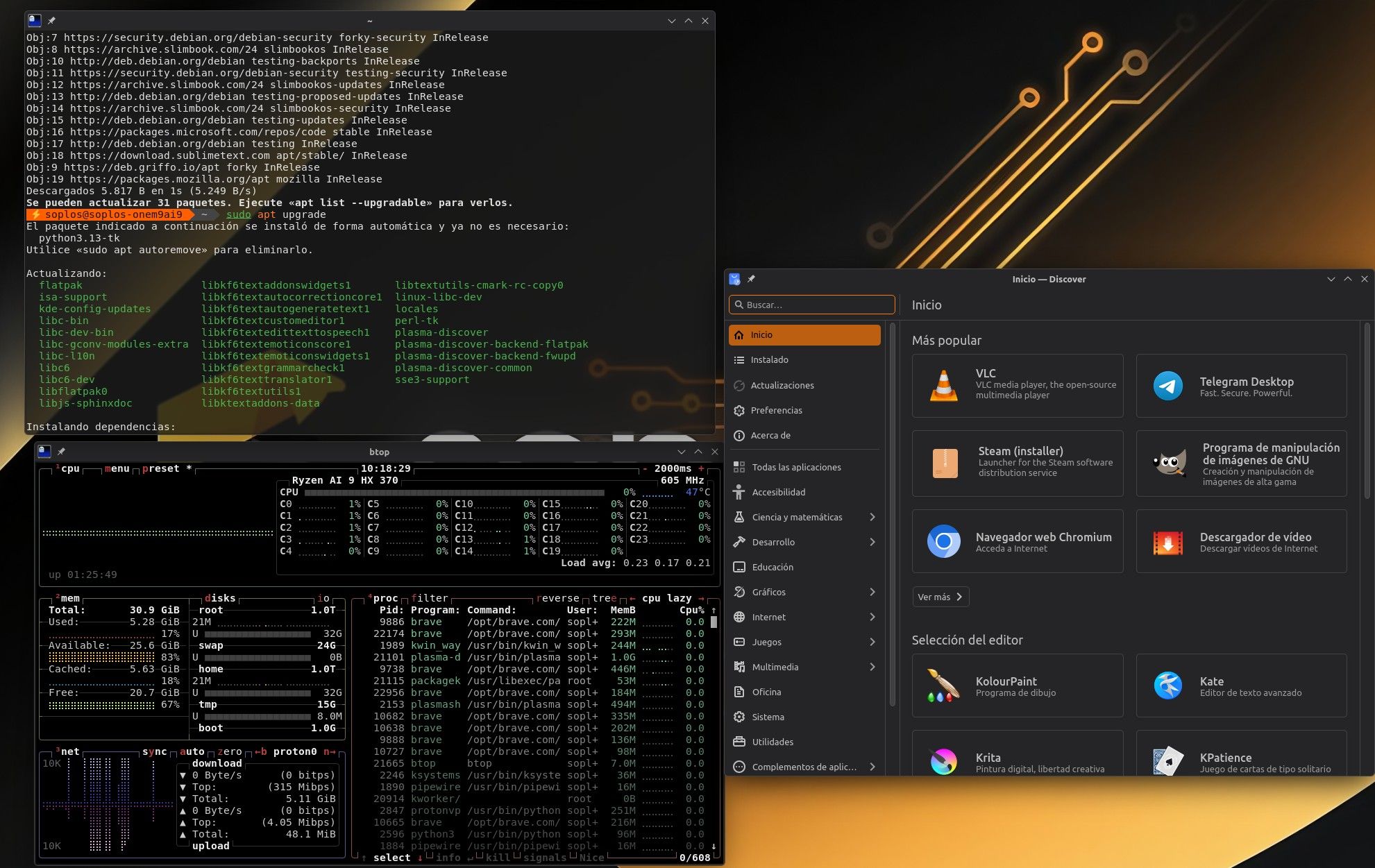Open Instalado in Discover sidebar
Screen dimensions: 1375x868
coord(804,359)
